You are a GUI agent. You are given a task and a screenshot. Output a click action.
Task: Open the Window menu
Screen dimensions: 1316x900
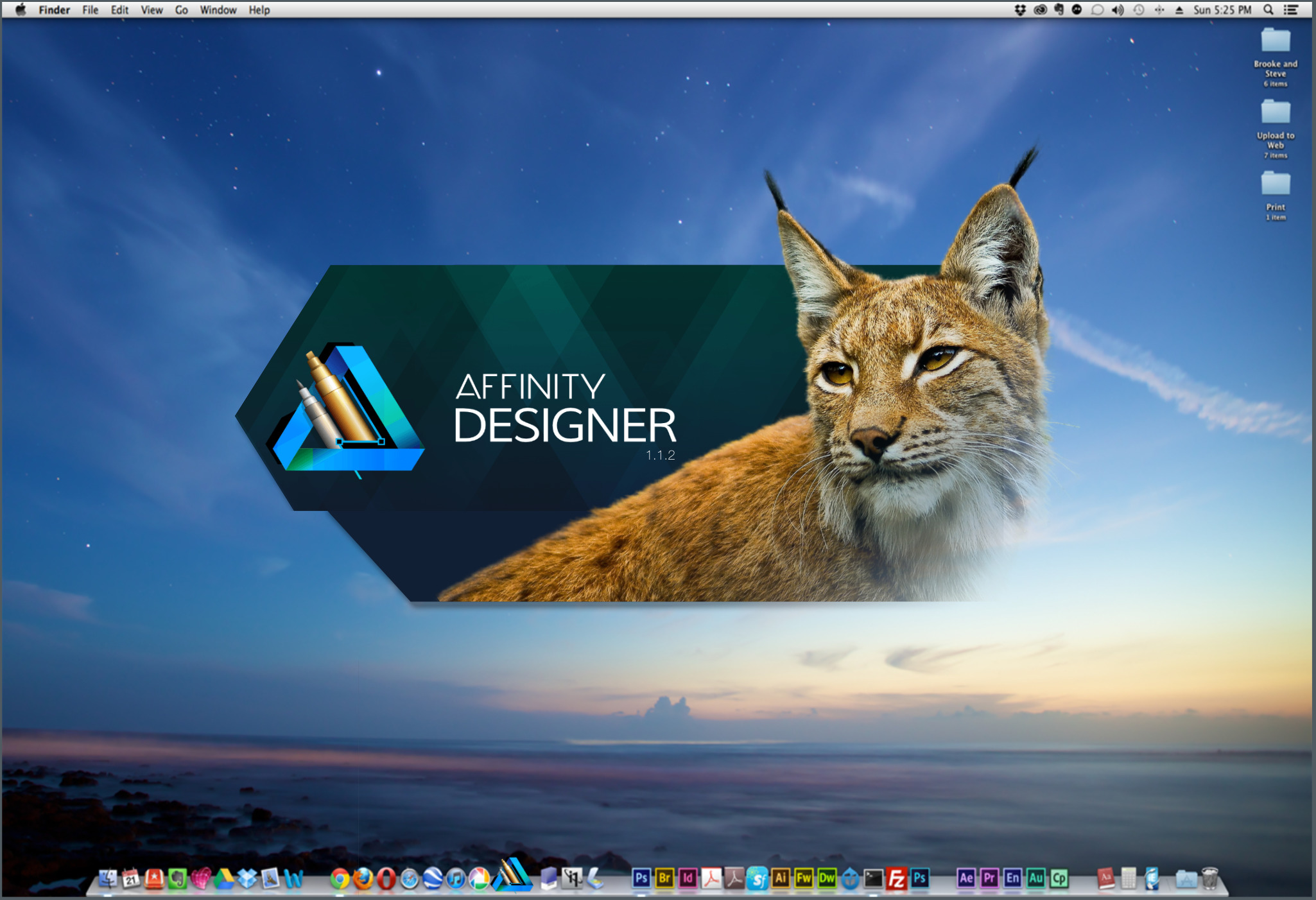(x=218, y=10)
